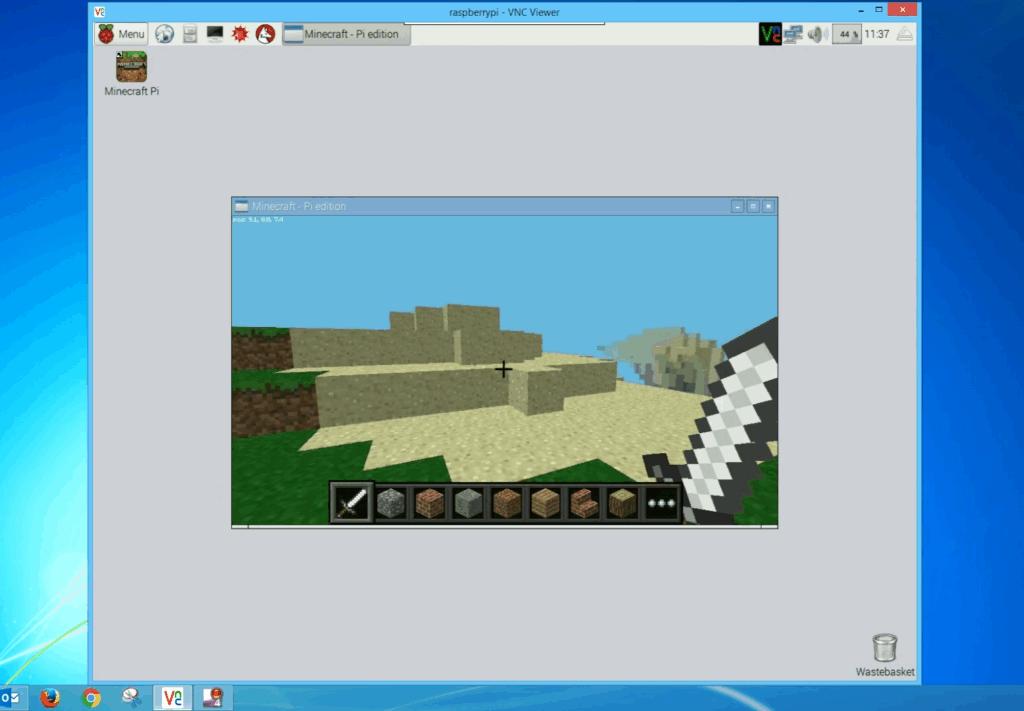Viewport: 1024px width, 711px height.
Task: Open the VNC status icon in the tray
Action: (x=770, y=33)
